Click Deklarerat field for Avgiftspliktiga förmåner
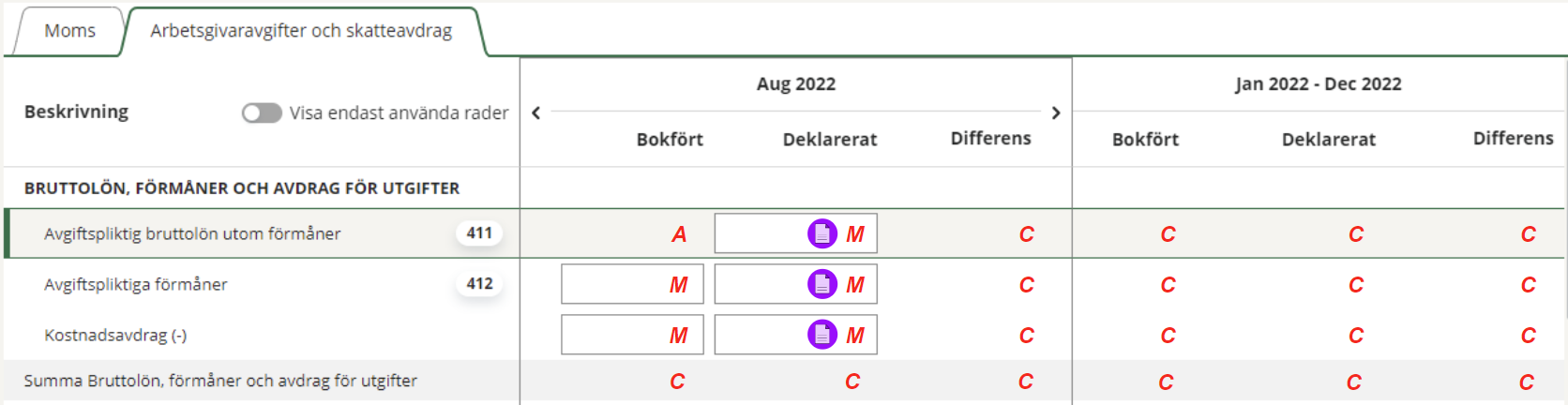1568x405 pixels. pos(760,284)
